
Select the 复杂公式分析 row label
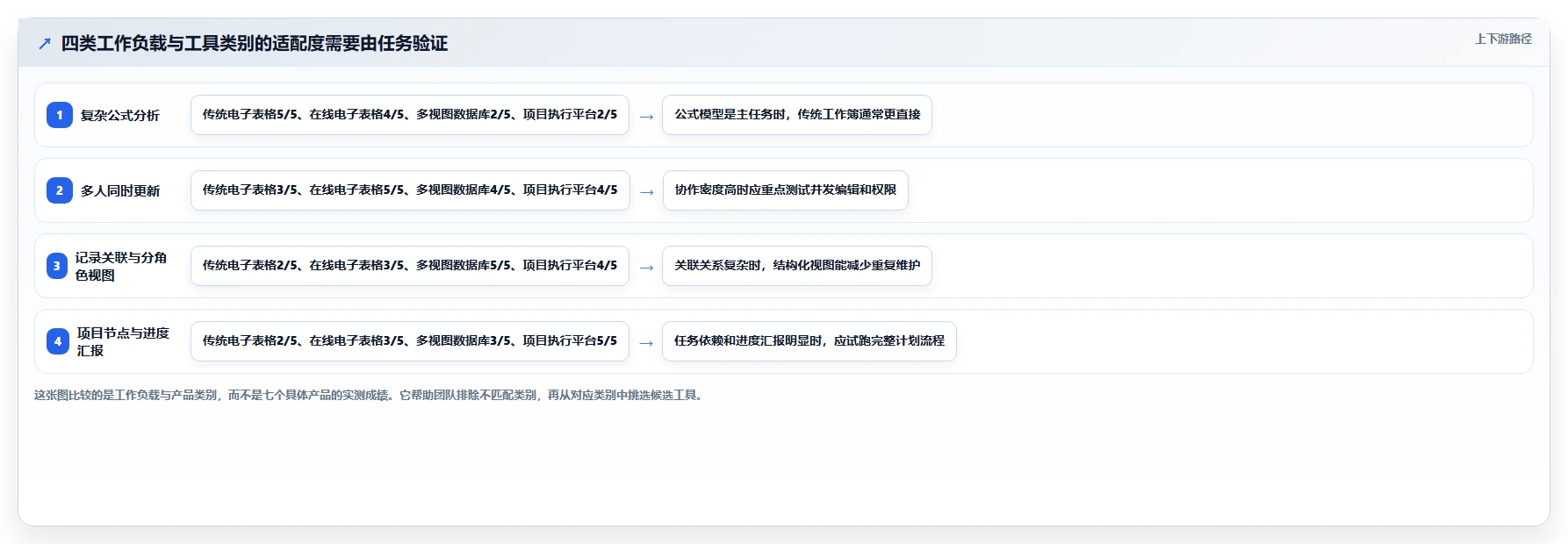click(120, 115)
